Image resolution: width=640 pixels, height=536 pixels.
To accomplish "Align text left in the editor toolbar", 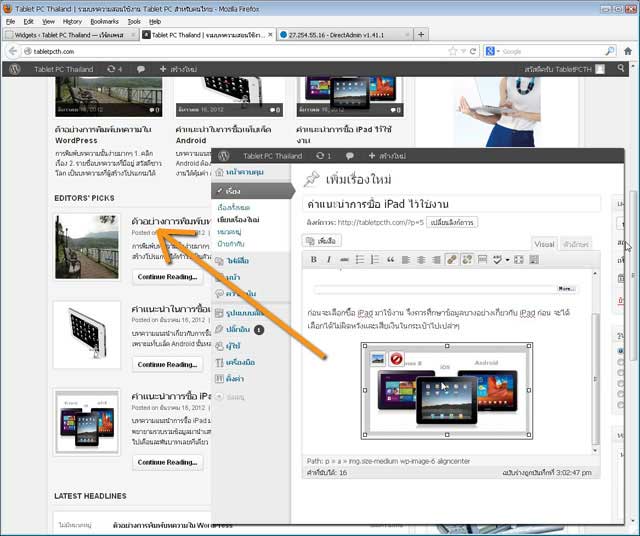I will 406,259.
